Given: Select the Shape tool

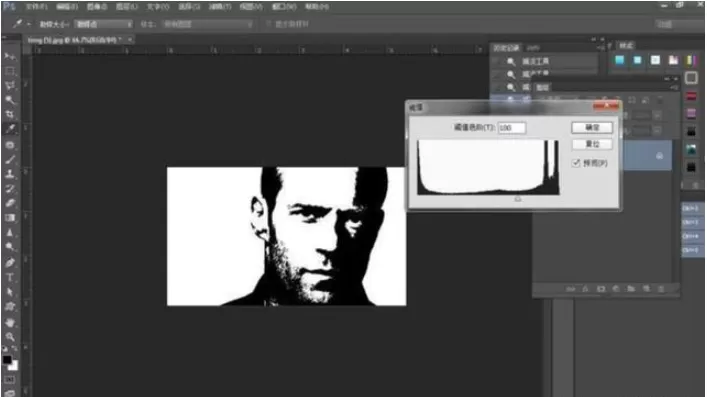Looking at the screenshot, I should 9,307.
